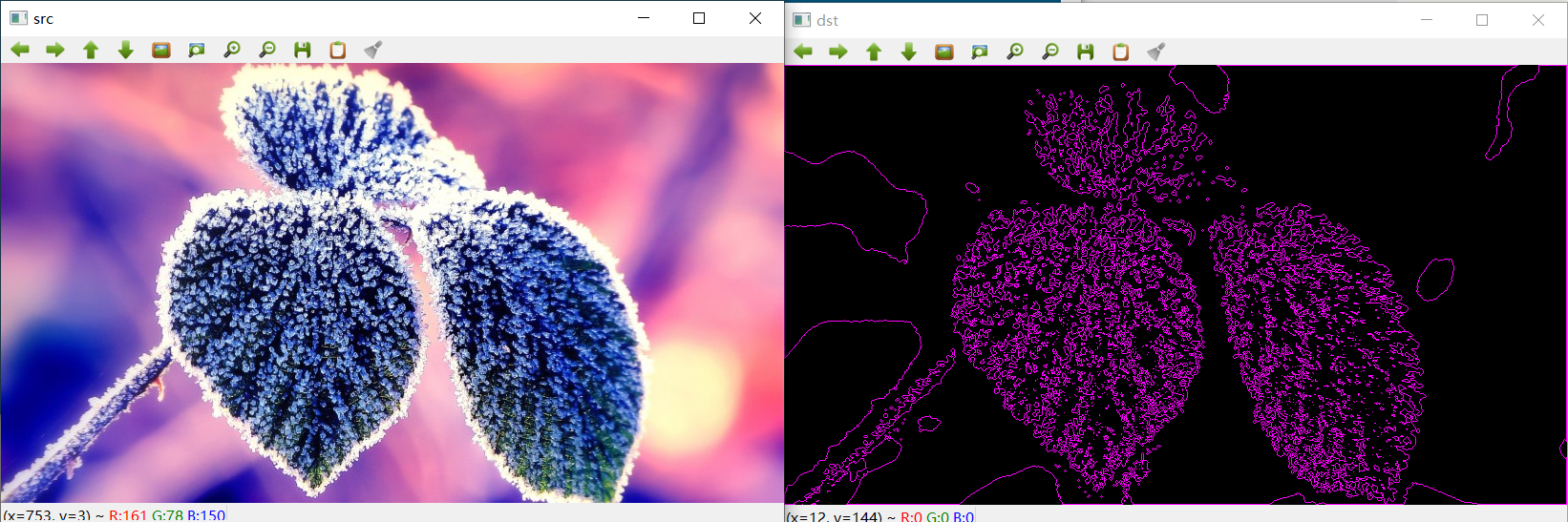Reset zoom to original size in dst window
The width and height of the screenshot is (1568, 522).
[x=944, y=52]
